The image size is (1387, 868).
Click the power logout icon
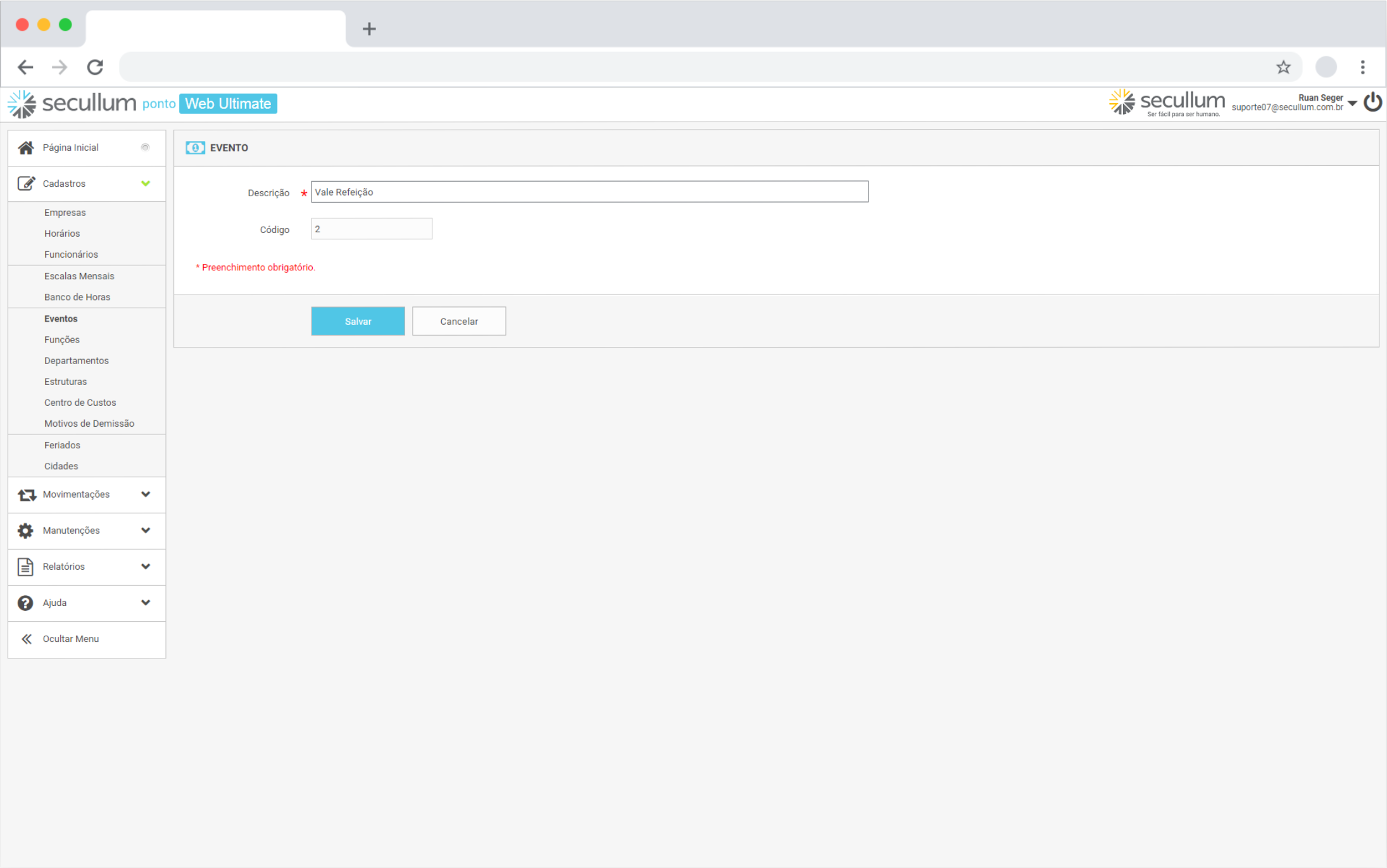tap(1372, 103)
